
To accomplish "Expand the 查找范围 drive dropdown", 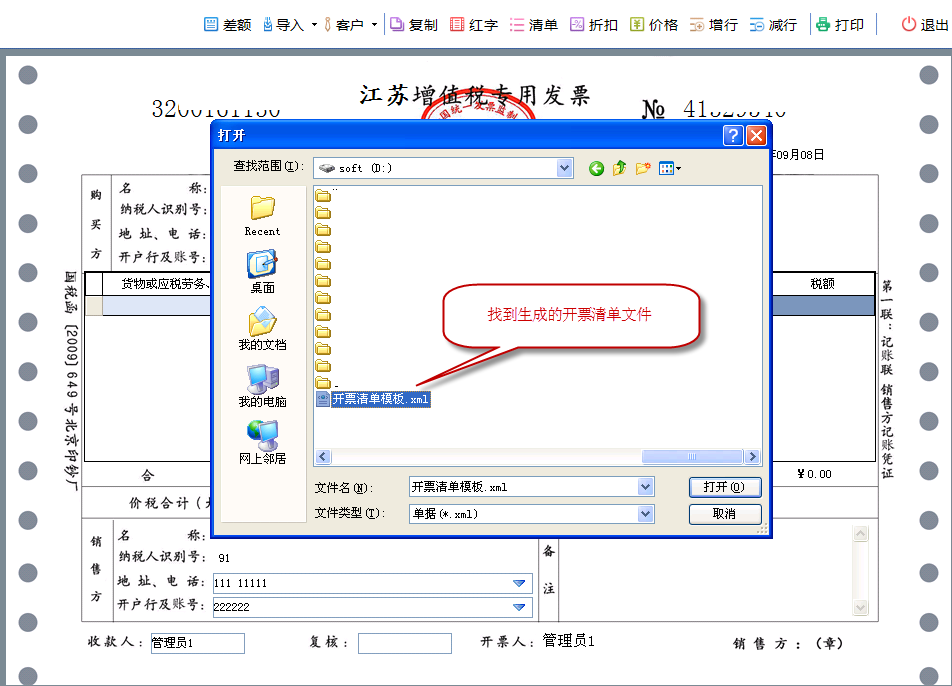I will coord(565,168).
